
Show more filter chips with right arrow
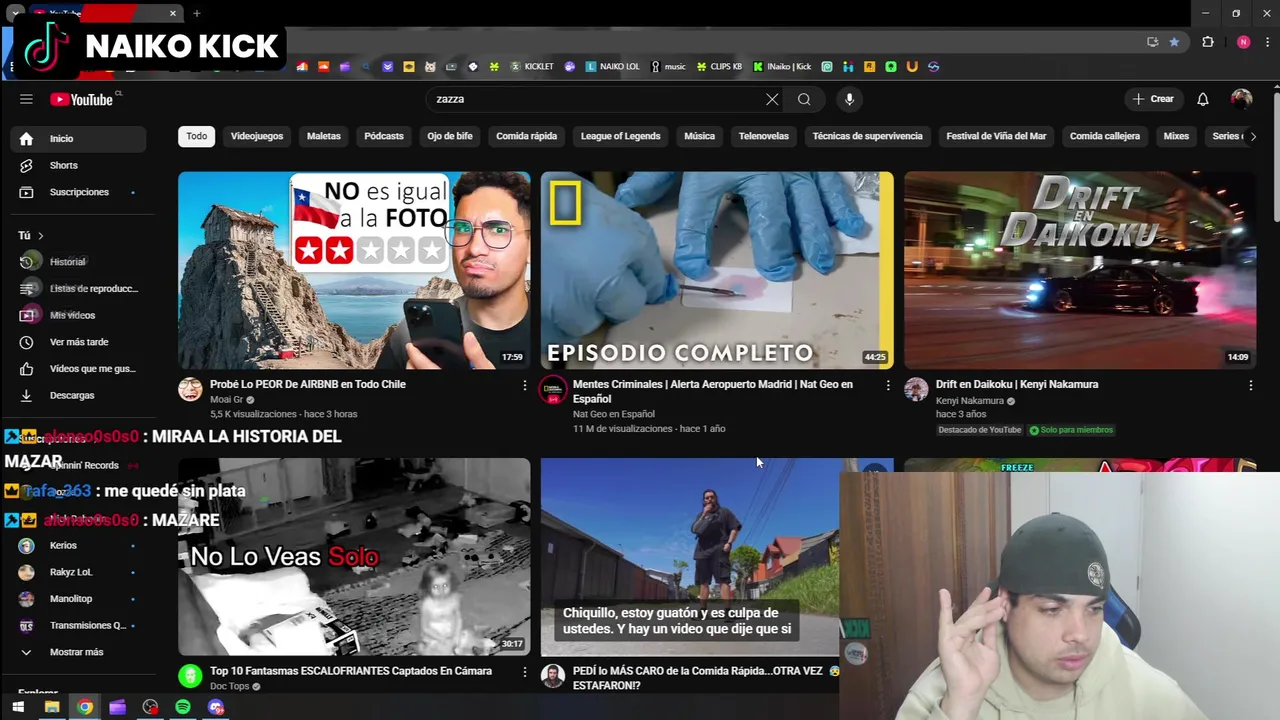pos(1253,136)
